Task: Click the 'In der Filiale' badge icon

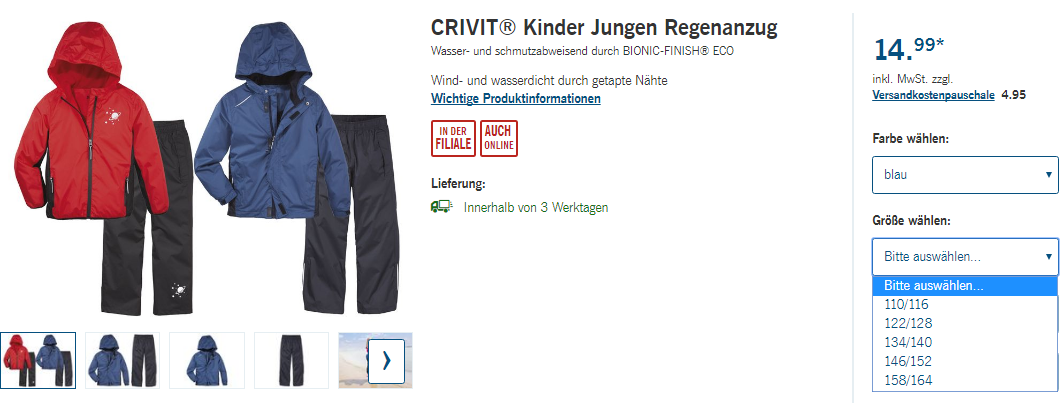Action: (453, 139)
